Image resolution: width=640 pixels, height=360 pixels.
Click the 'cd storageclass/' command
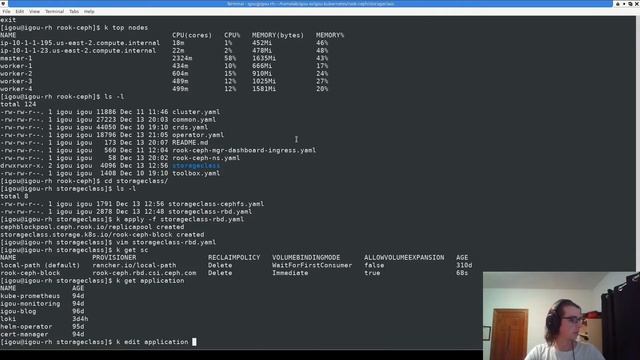[x=136, y=181]
